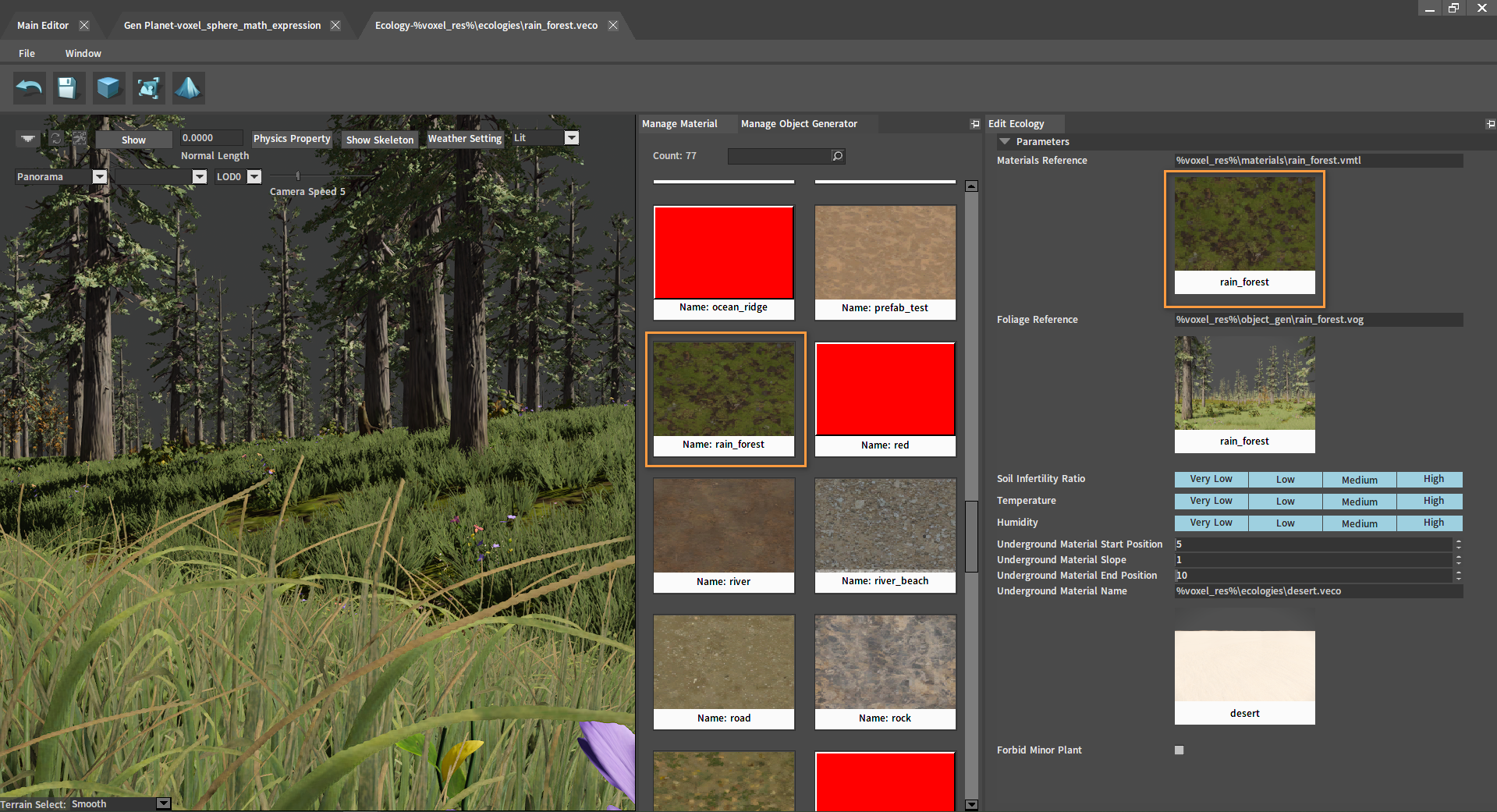Screen dimensions: 1497x812
Task: Close the Ecology rain_forest.veco tab
Action: tap(613, 25)
